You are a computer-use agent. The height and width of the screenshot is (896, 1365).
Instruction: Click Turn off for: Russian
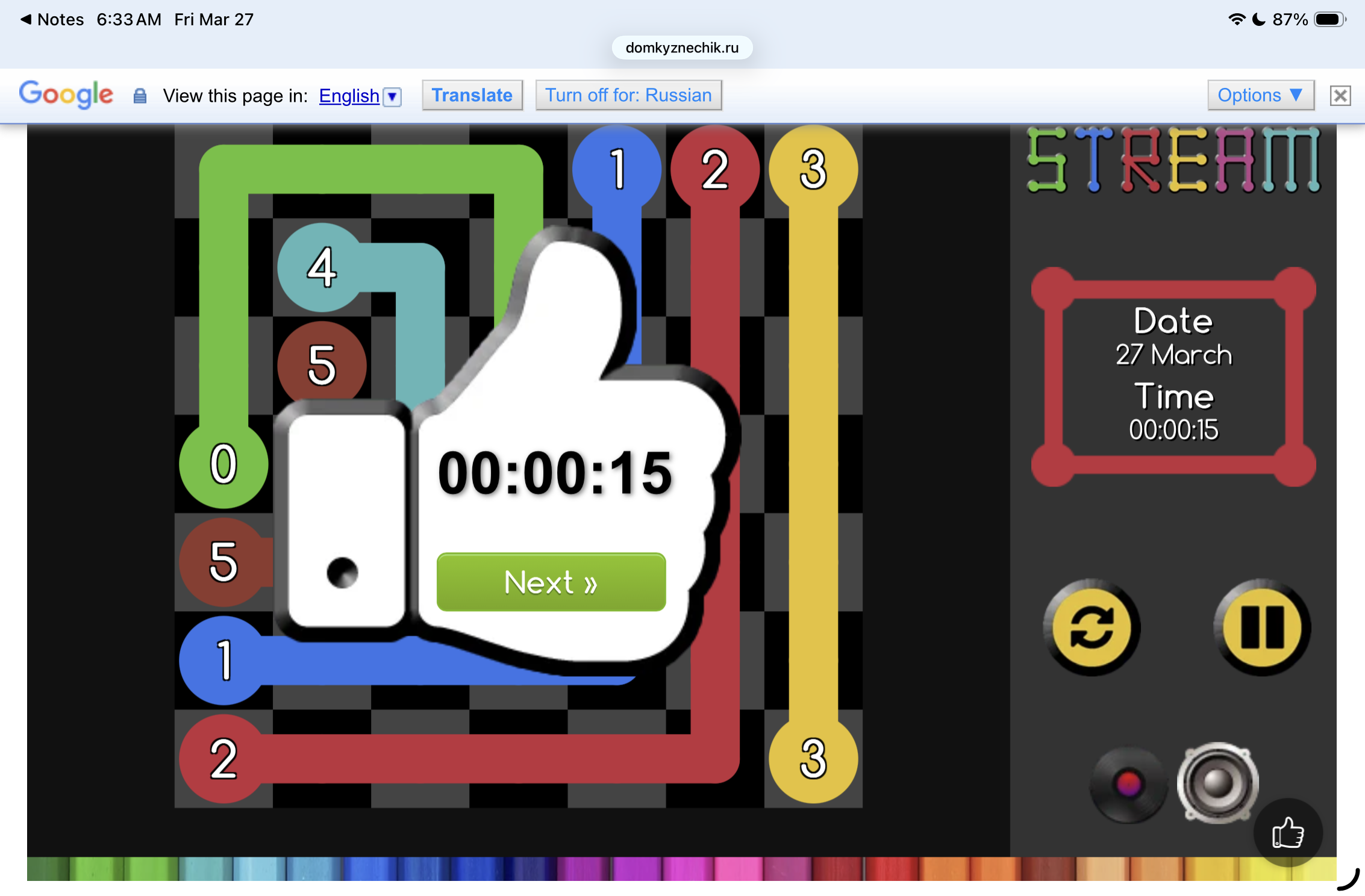[x=628, y=95]
